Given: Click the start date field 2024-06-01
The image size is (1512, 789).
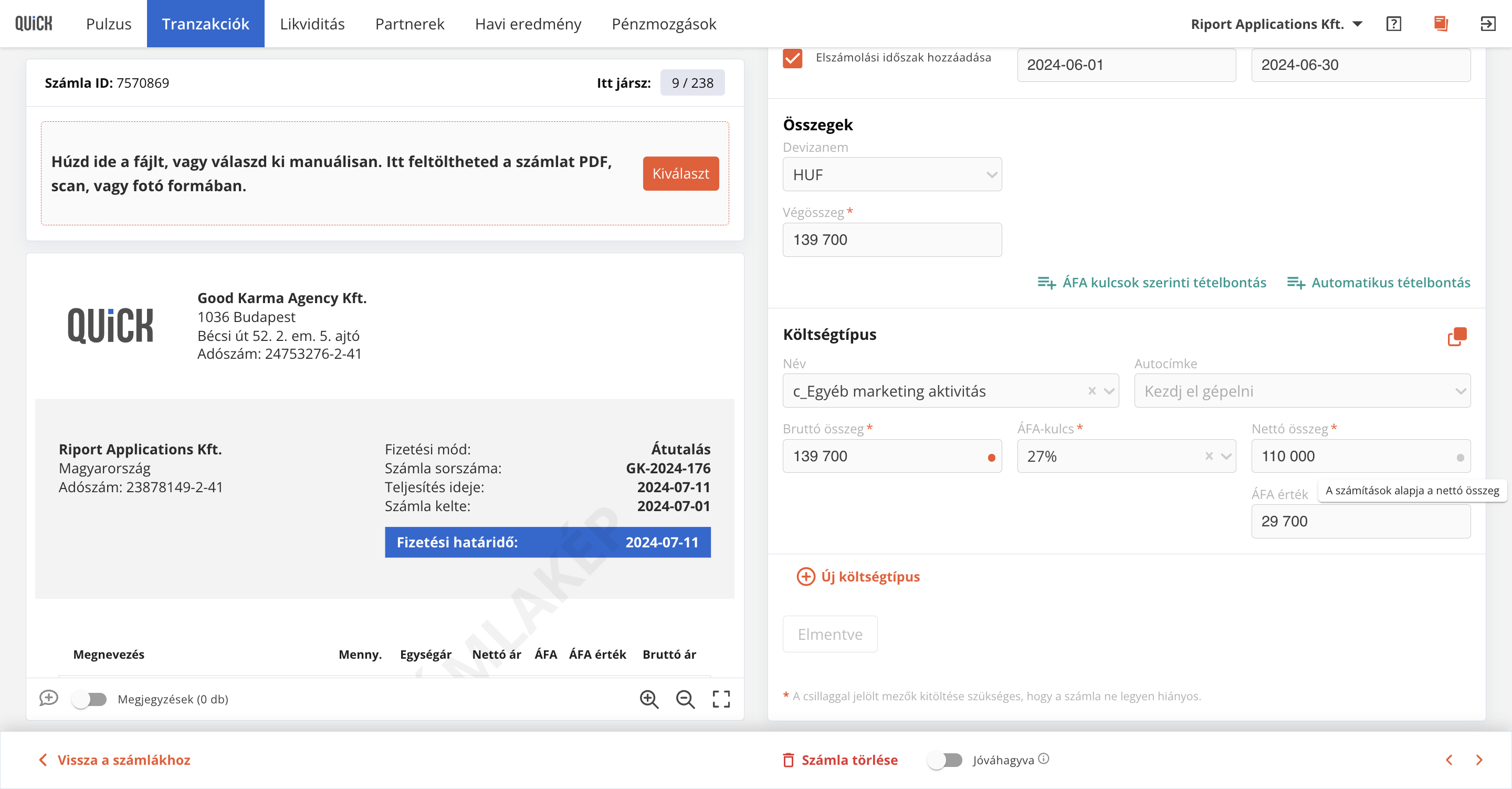Looking at the screenshot, I should 1126,65.
